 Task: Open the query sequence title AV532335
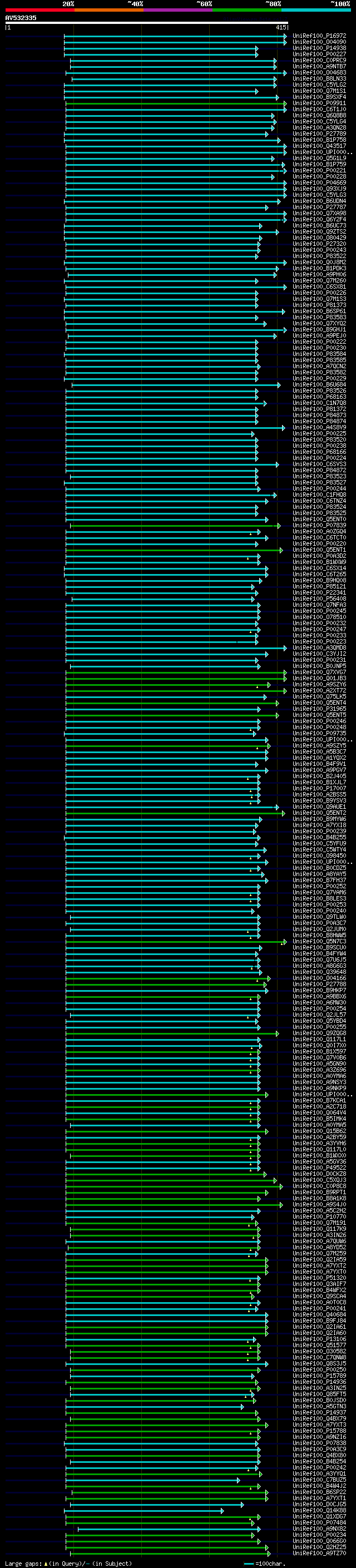coord(21,18)
